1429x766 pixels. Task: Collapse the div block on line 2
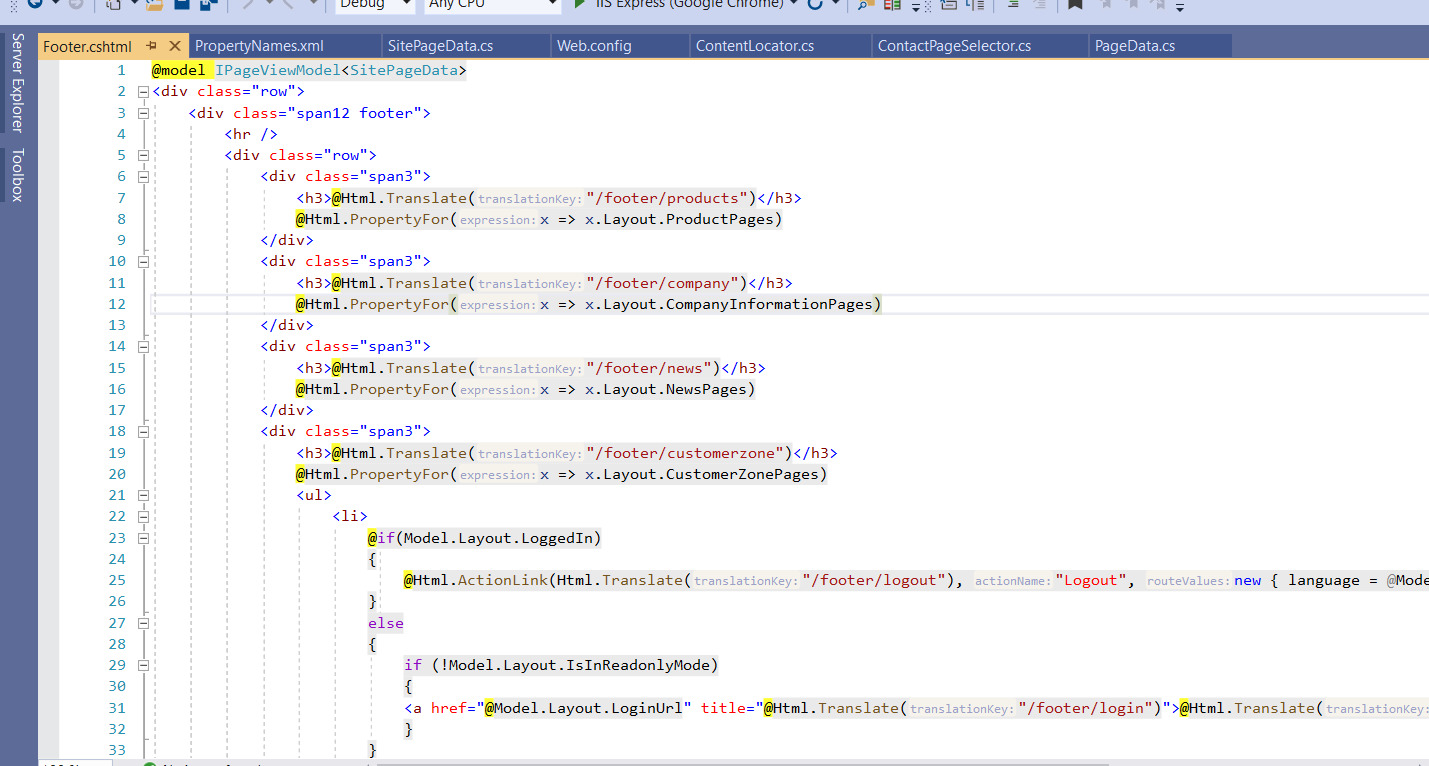click(143, 92)
